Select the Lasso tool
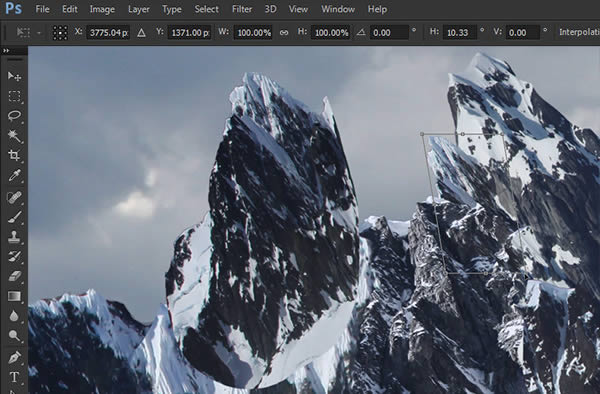The width and height of the screenshot is (600, 394). 14,116
